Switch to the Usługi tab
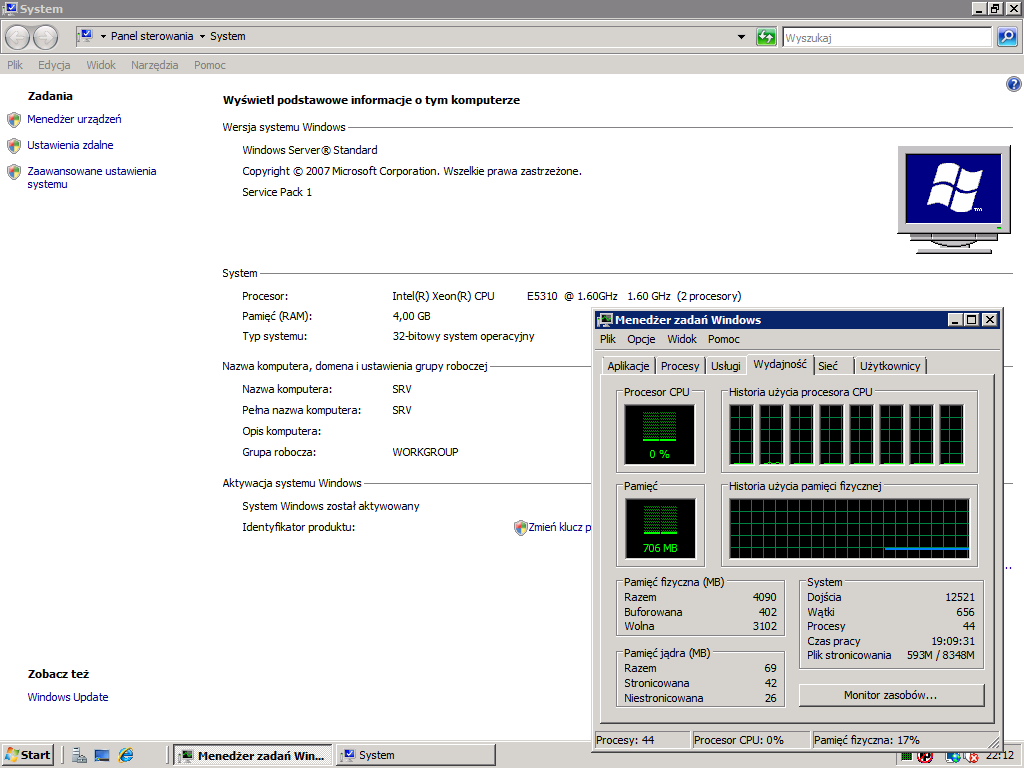The image size is (1024, 768). (726, 366)
